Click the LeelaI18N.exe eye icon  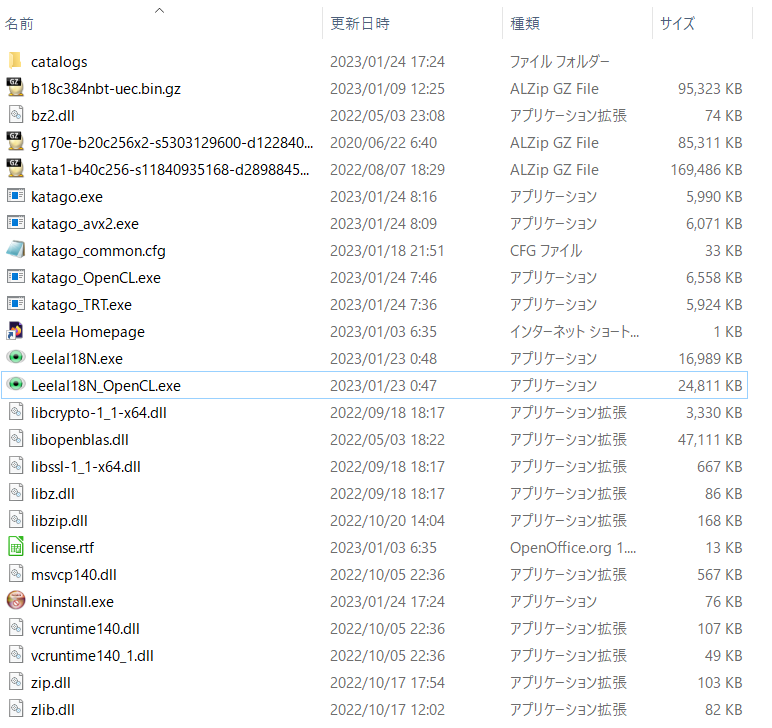tap(16, 357)
